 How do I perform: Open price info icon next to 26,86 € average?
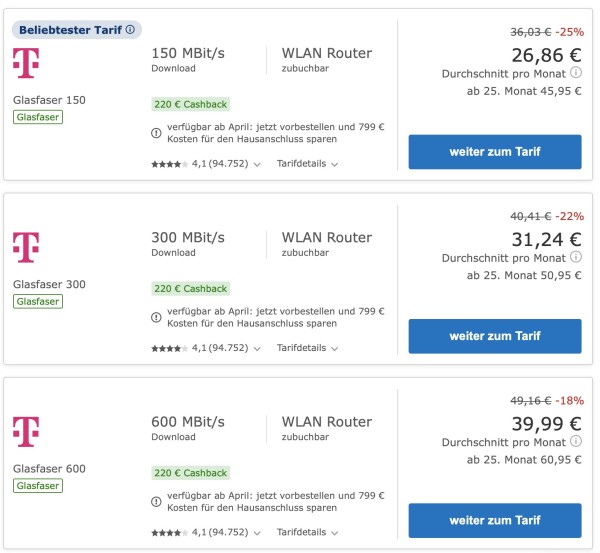(576, 74)
